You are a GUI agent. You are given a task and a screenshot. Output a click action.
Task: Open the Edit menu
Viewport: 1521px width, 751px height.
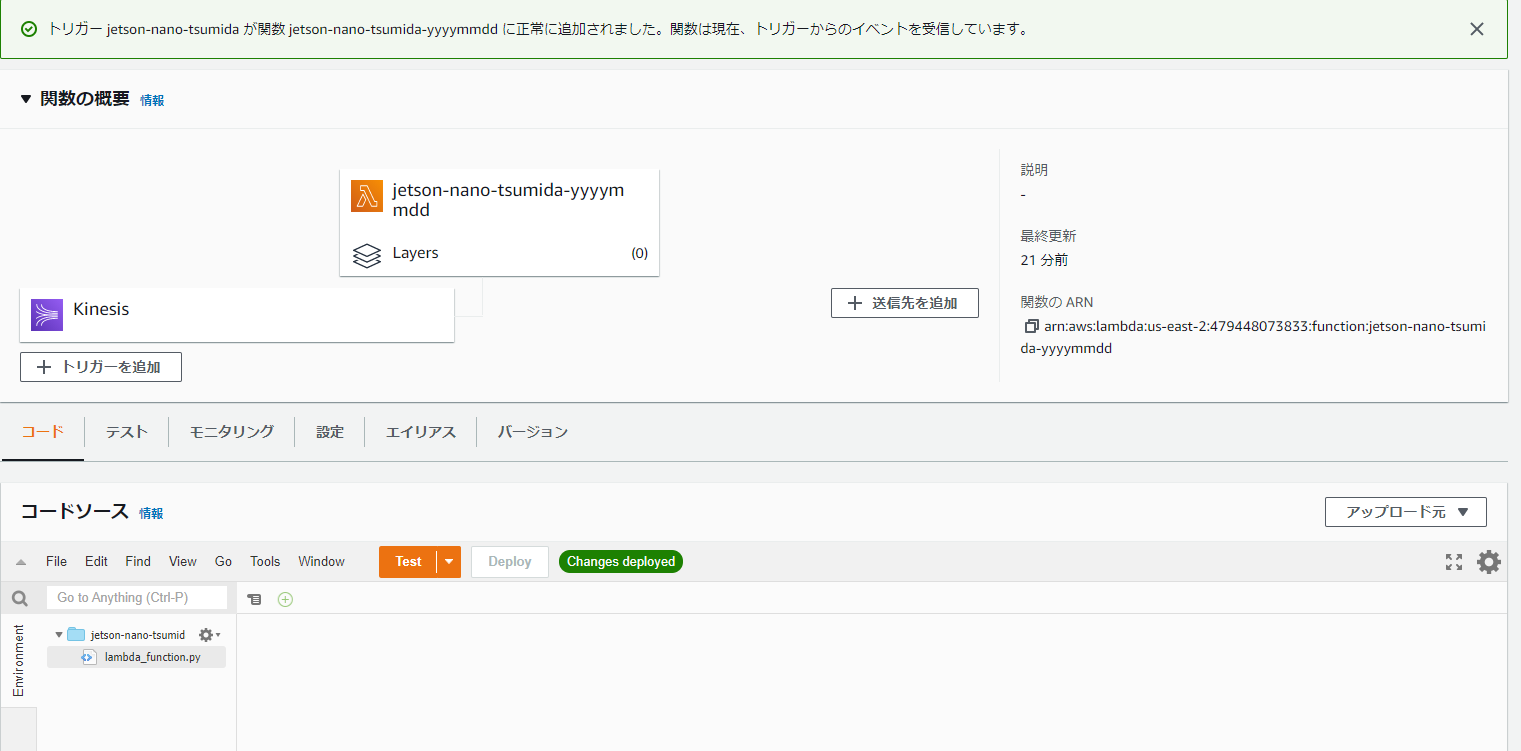point(96,561)
